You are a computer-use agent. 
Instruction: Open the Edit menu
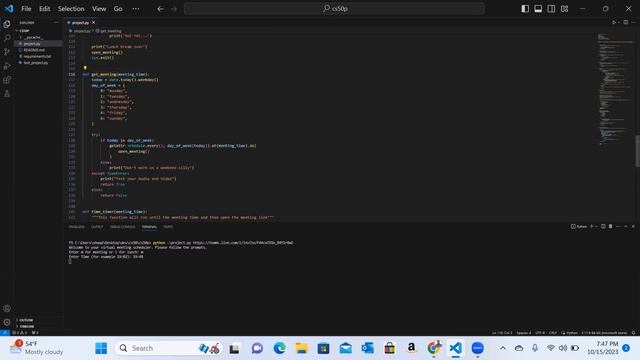[44, 9]
